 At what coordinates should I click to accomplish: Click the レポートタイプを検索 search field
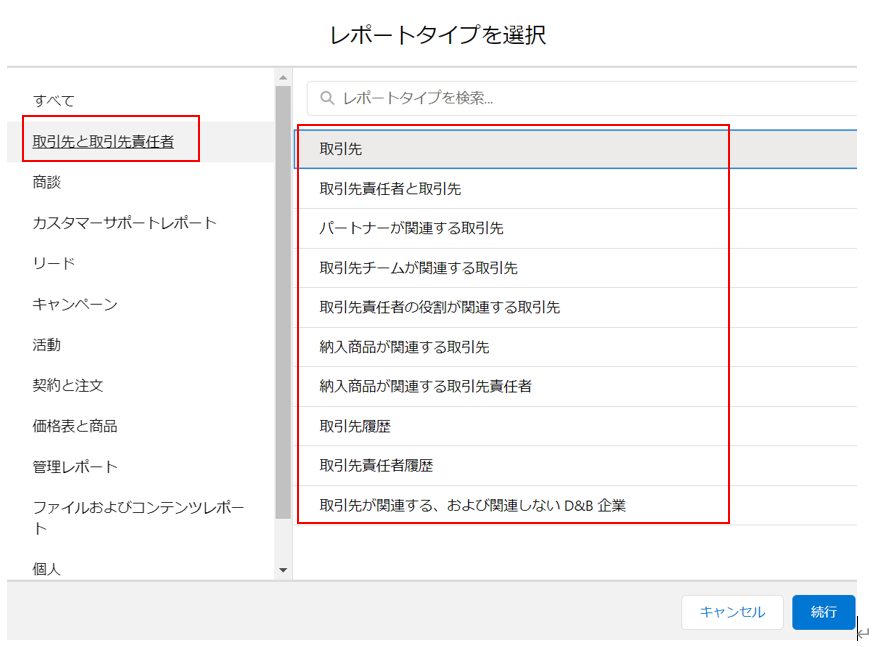coord(581,98)
